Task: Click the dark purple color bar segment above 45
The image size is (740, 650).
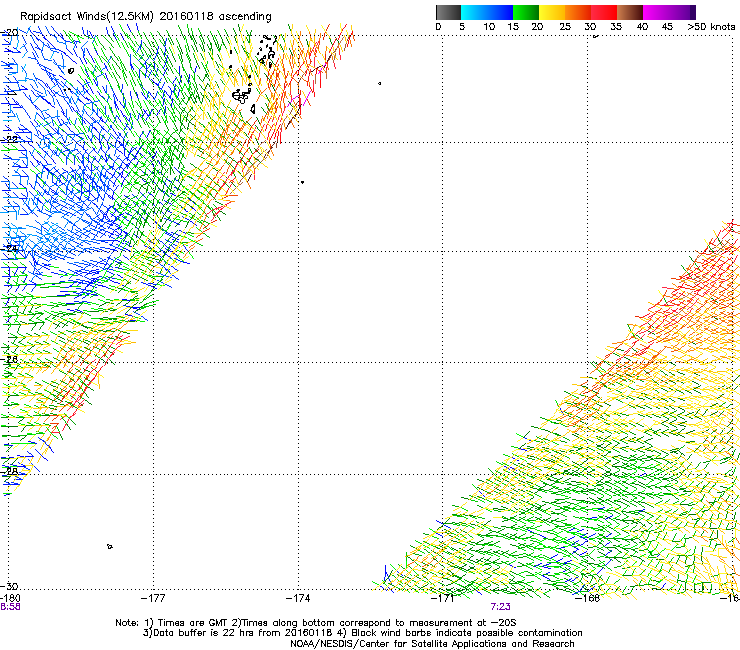Action: tap(682, 12)
